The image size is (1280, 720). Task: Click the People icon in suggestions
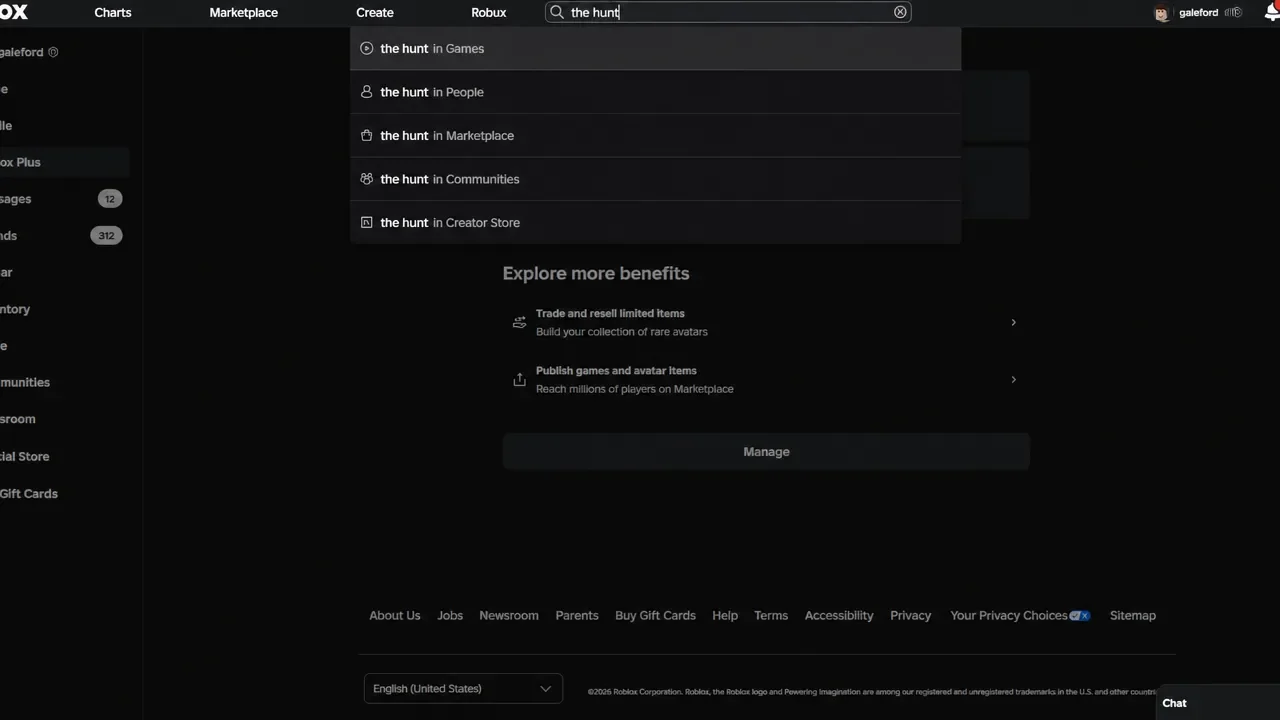click(366, 92)
